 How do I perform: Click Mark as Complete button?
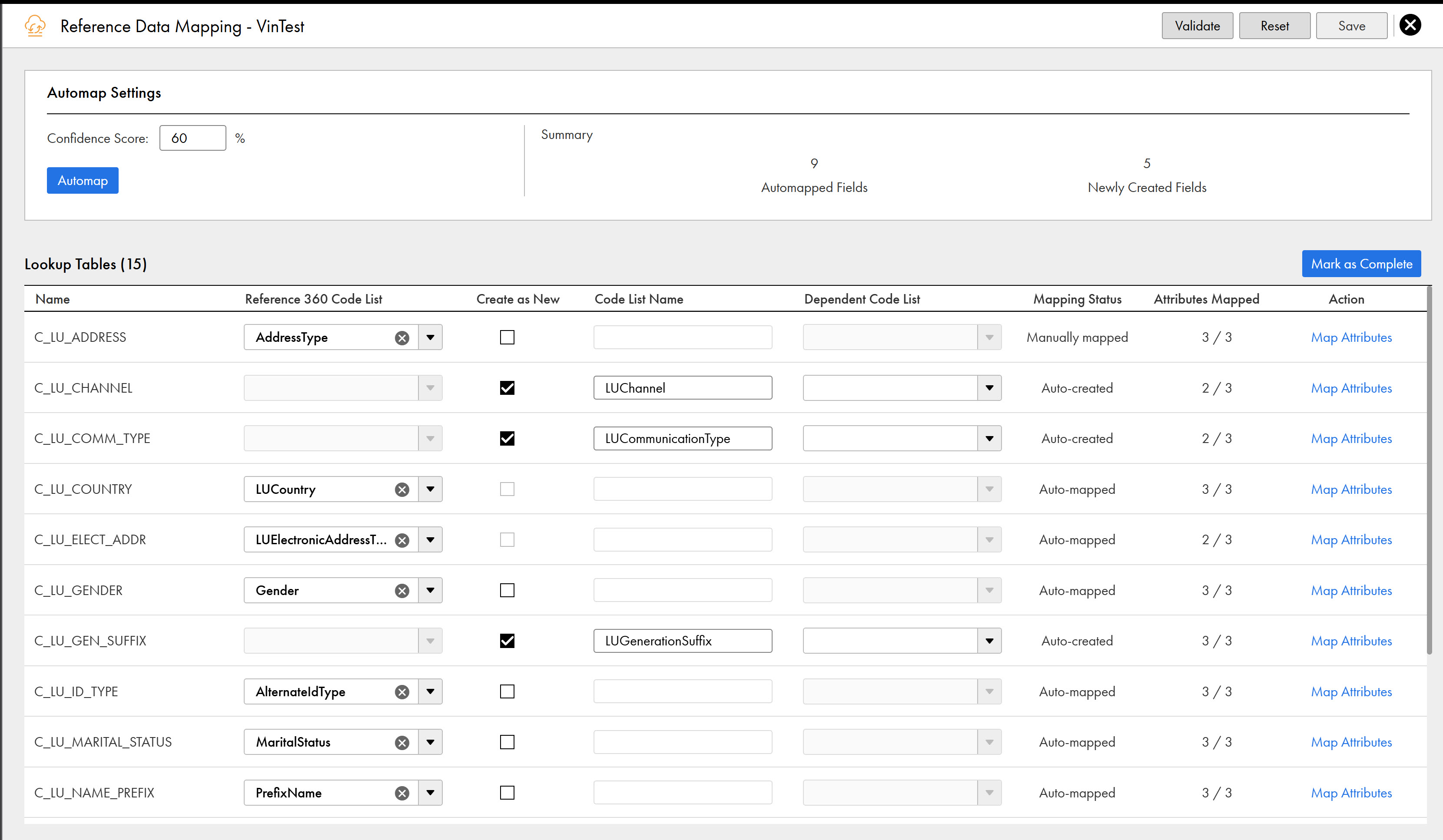[x=1361, y=264]
